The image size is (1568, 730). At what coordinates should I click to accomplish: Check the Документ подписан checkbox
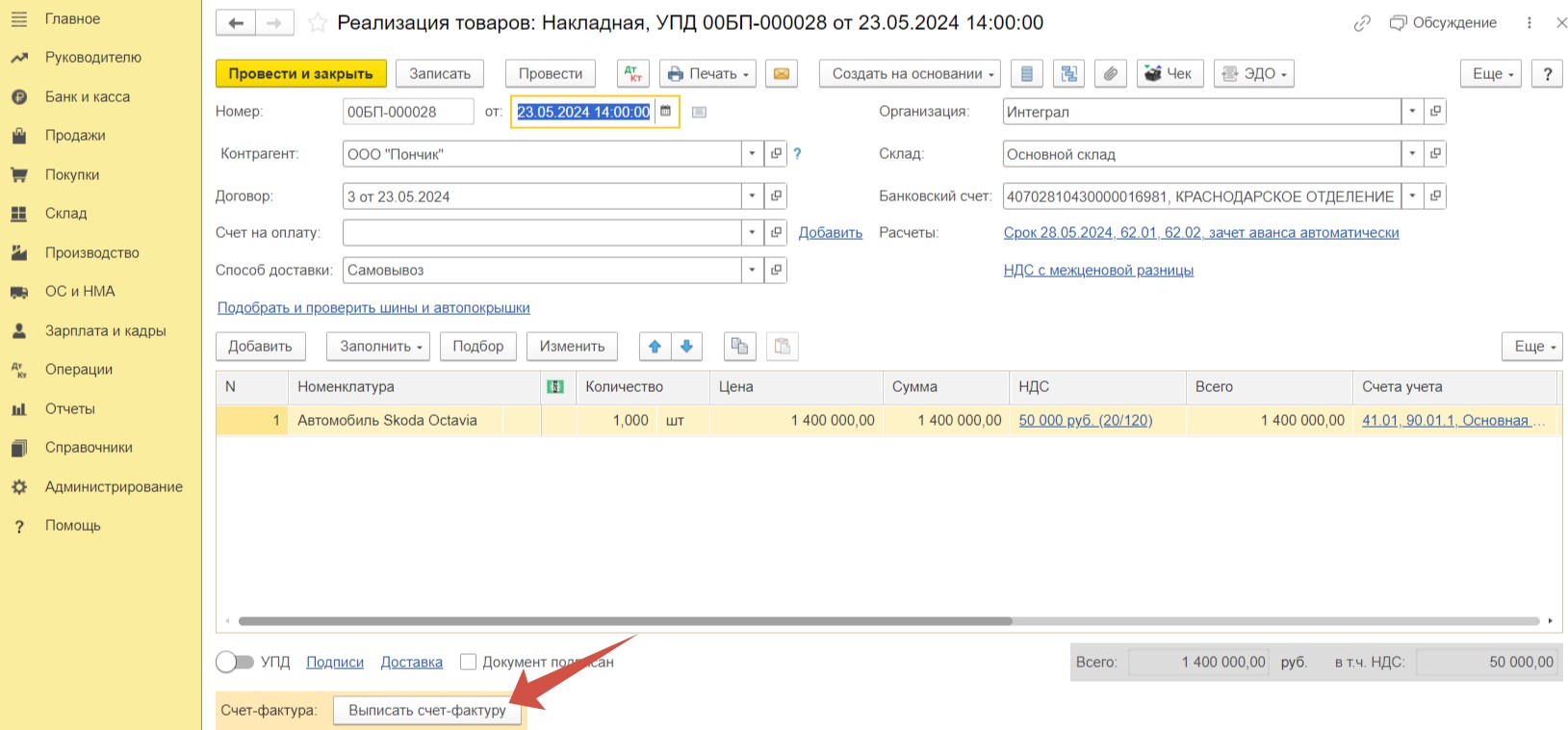click(469, 662)
